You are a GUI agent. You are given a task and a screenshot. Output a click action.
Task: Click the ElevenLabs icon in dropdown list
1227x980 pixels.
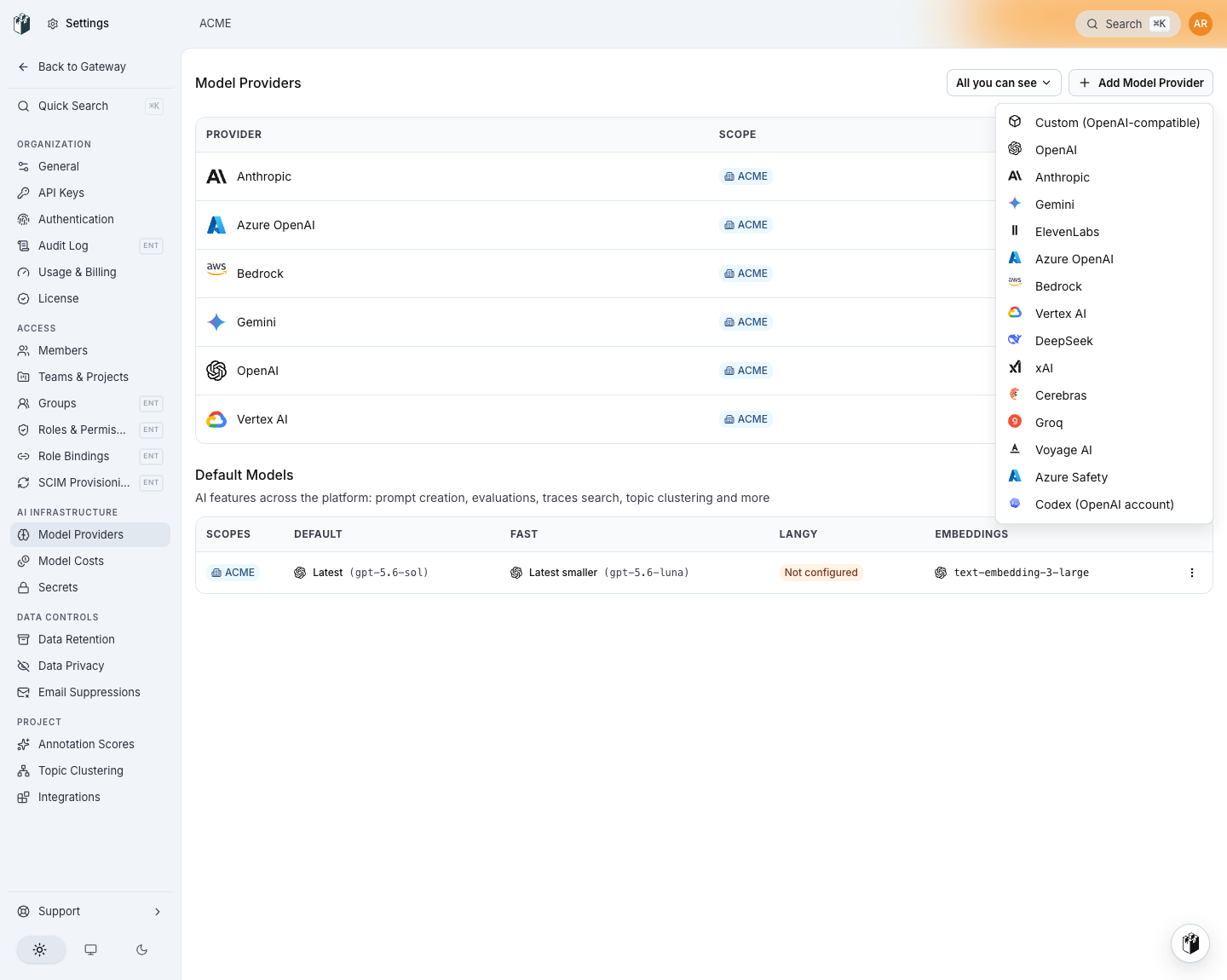[1015, 231]
